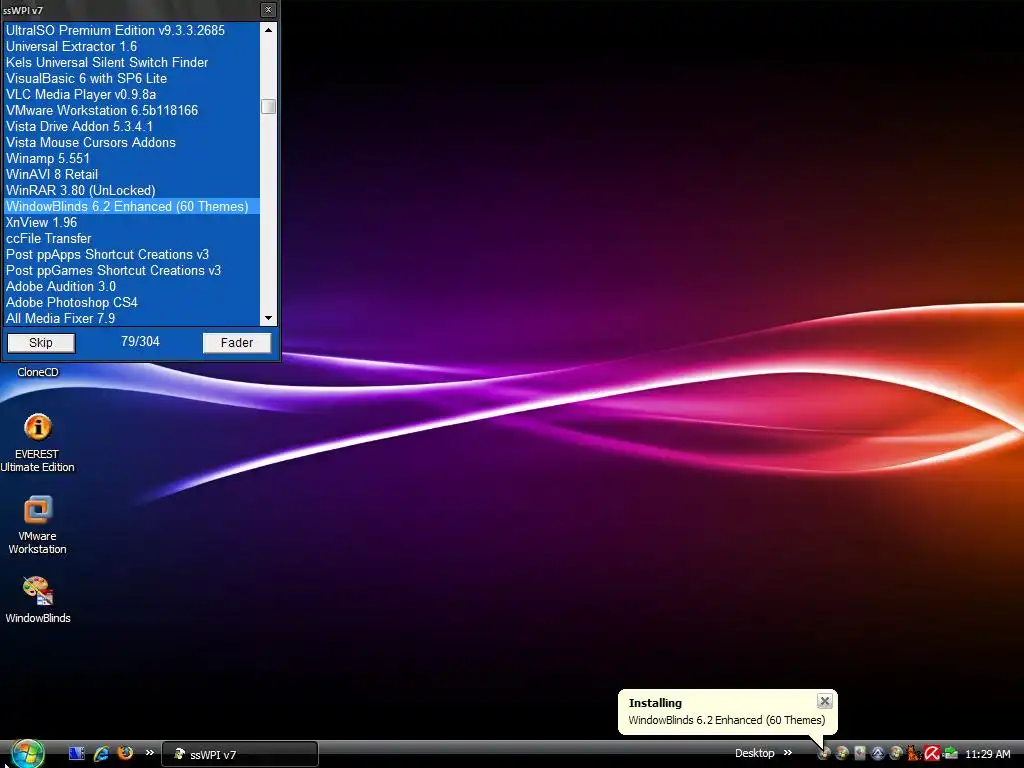The width and height of the screenshot is (1024, 768).
Task: Click the list scrollbar down arrow
Action: (268, 318)
